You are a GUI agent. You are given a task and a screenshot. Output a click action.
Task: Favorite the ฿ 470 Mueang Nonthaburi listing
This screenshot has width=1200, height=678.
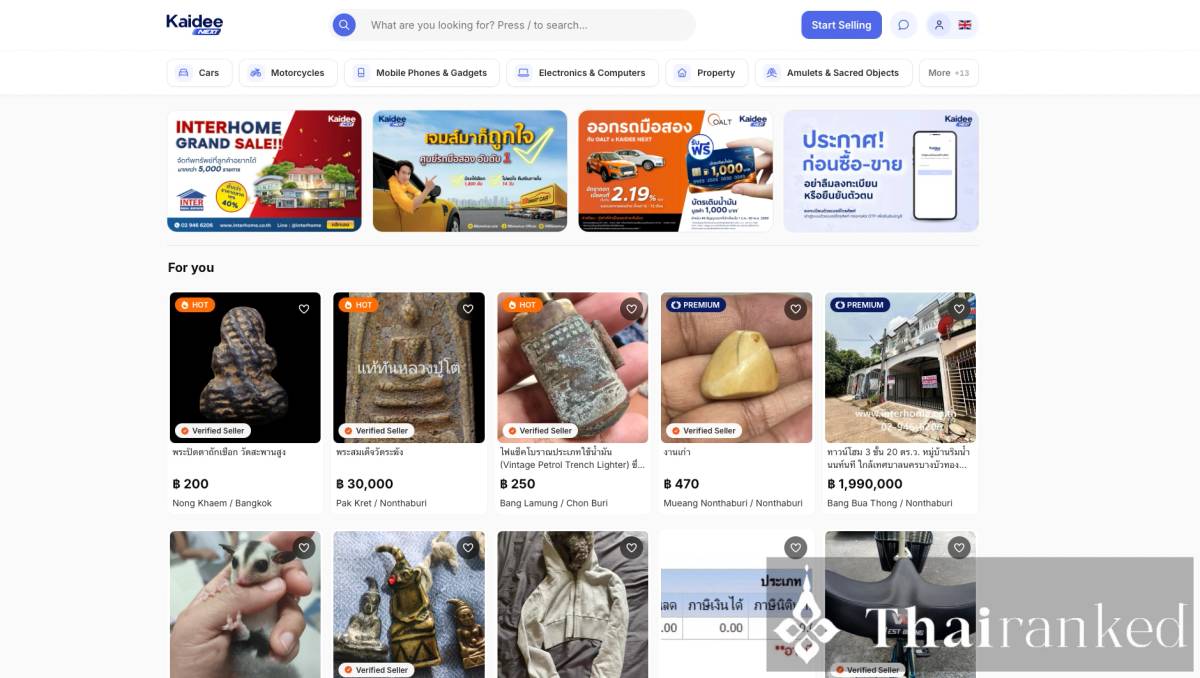click(795, 309)
